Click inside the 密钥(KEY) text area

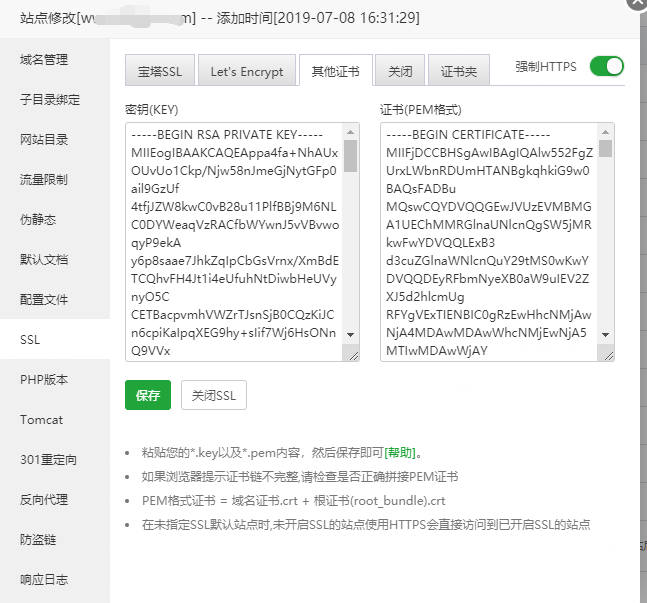pos(233,240)
